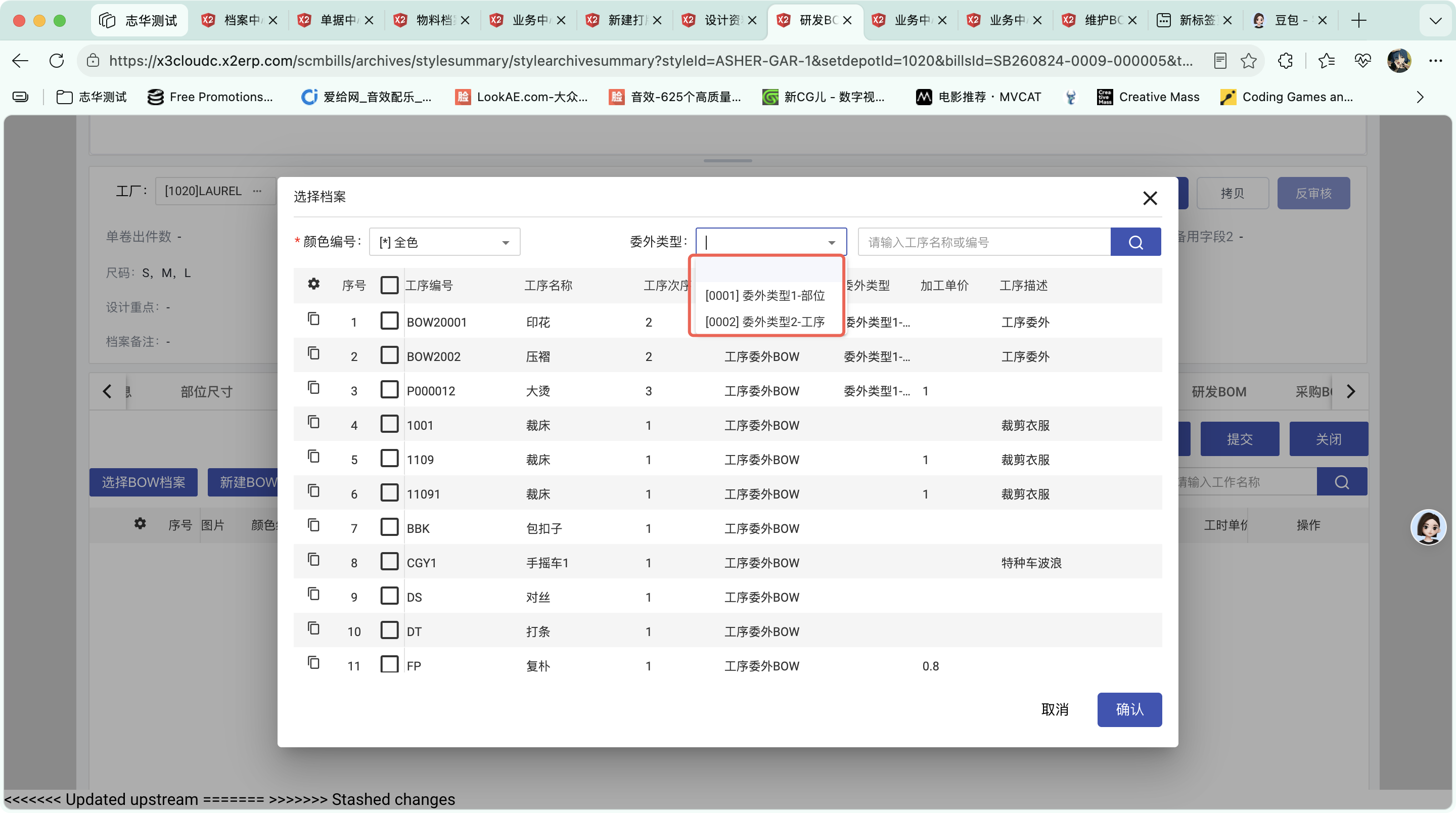Open table column settings gear in dialog
1456x813 pixels.
click(x=313, y=284)
